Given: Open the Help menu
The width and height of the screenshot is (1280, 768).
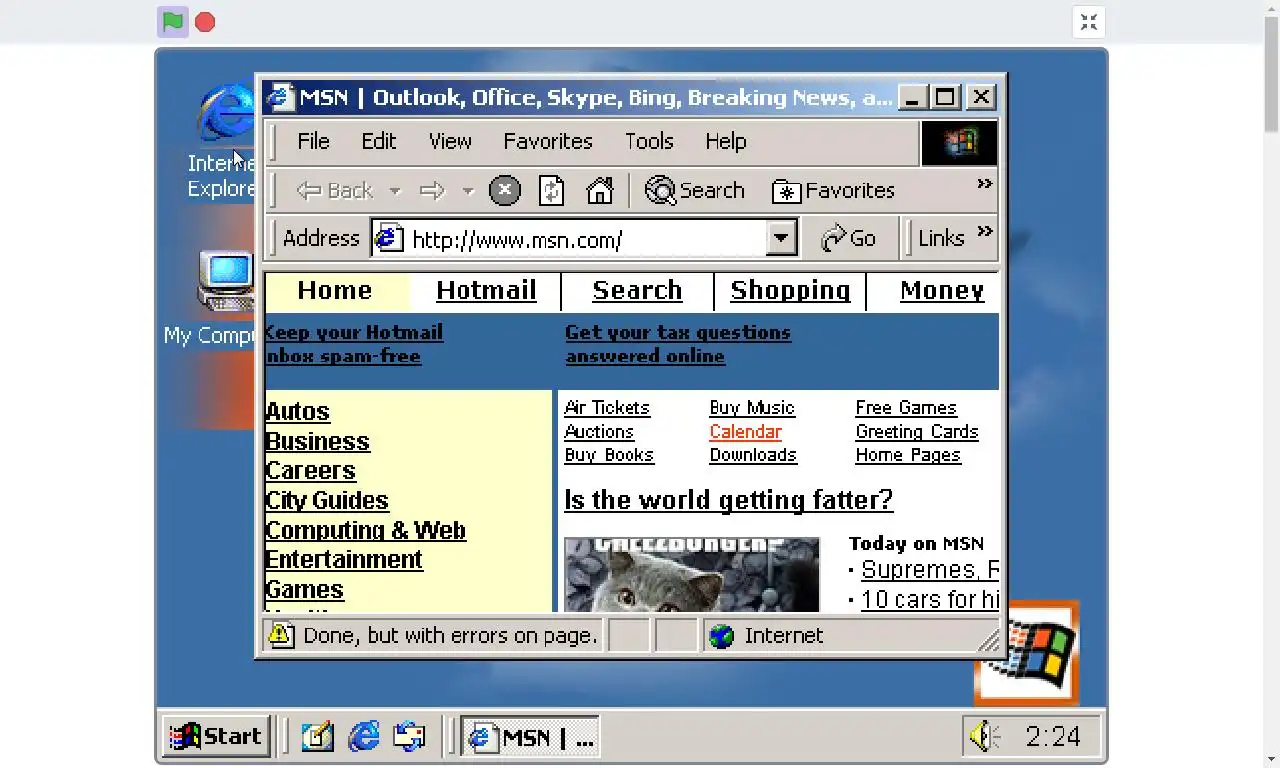Looking at the screenshot, I should pos(726,141).
